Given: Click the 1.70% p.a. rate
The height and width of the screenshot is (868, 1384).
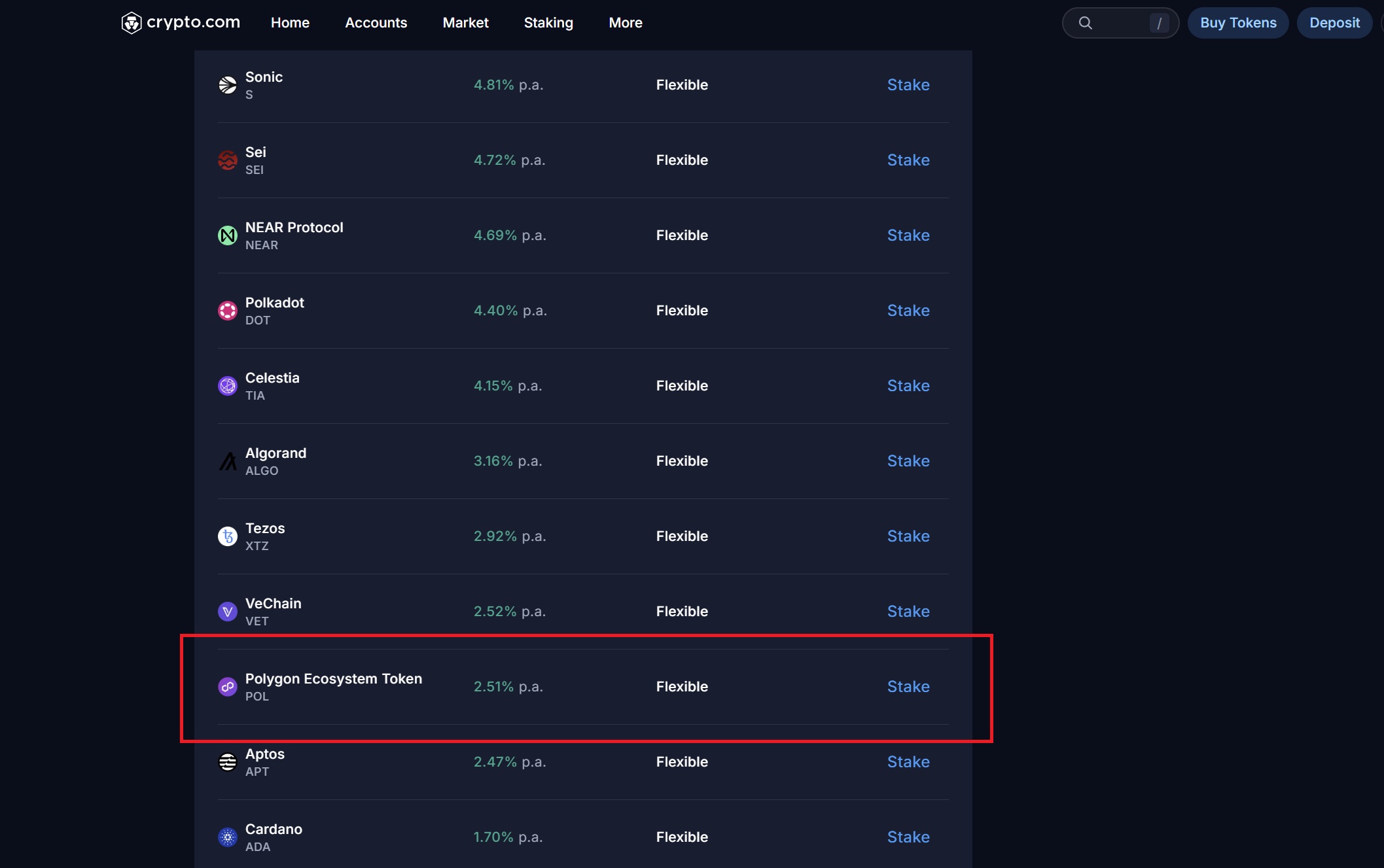Looking at the screenshot, I should 508,837.
